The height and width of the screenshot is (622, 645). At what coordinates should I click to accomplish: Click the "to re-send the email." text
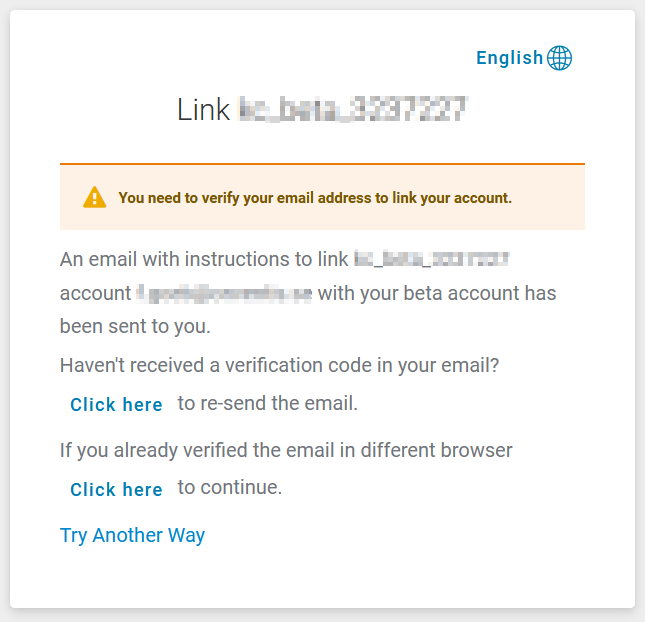pos(267,404)
